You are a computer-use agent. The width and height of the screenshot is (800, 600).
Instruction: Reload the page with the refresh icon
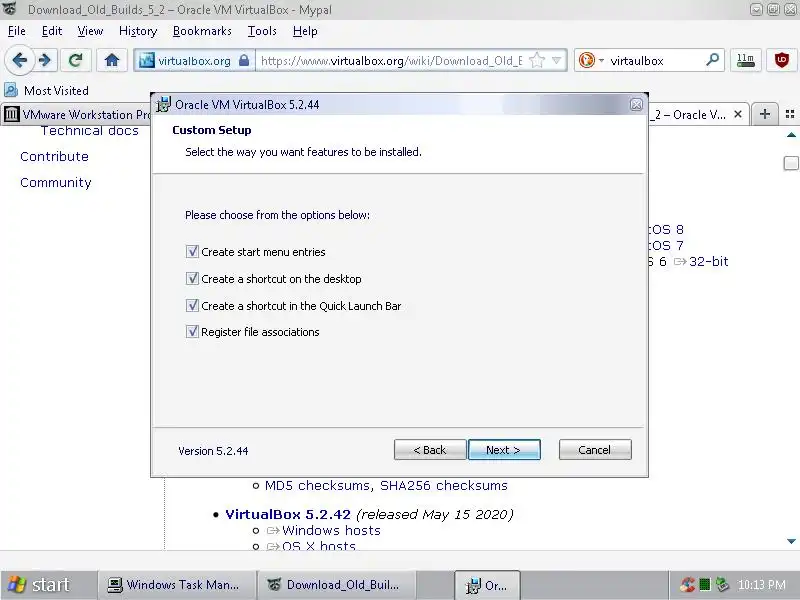point(76,61)
